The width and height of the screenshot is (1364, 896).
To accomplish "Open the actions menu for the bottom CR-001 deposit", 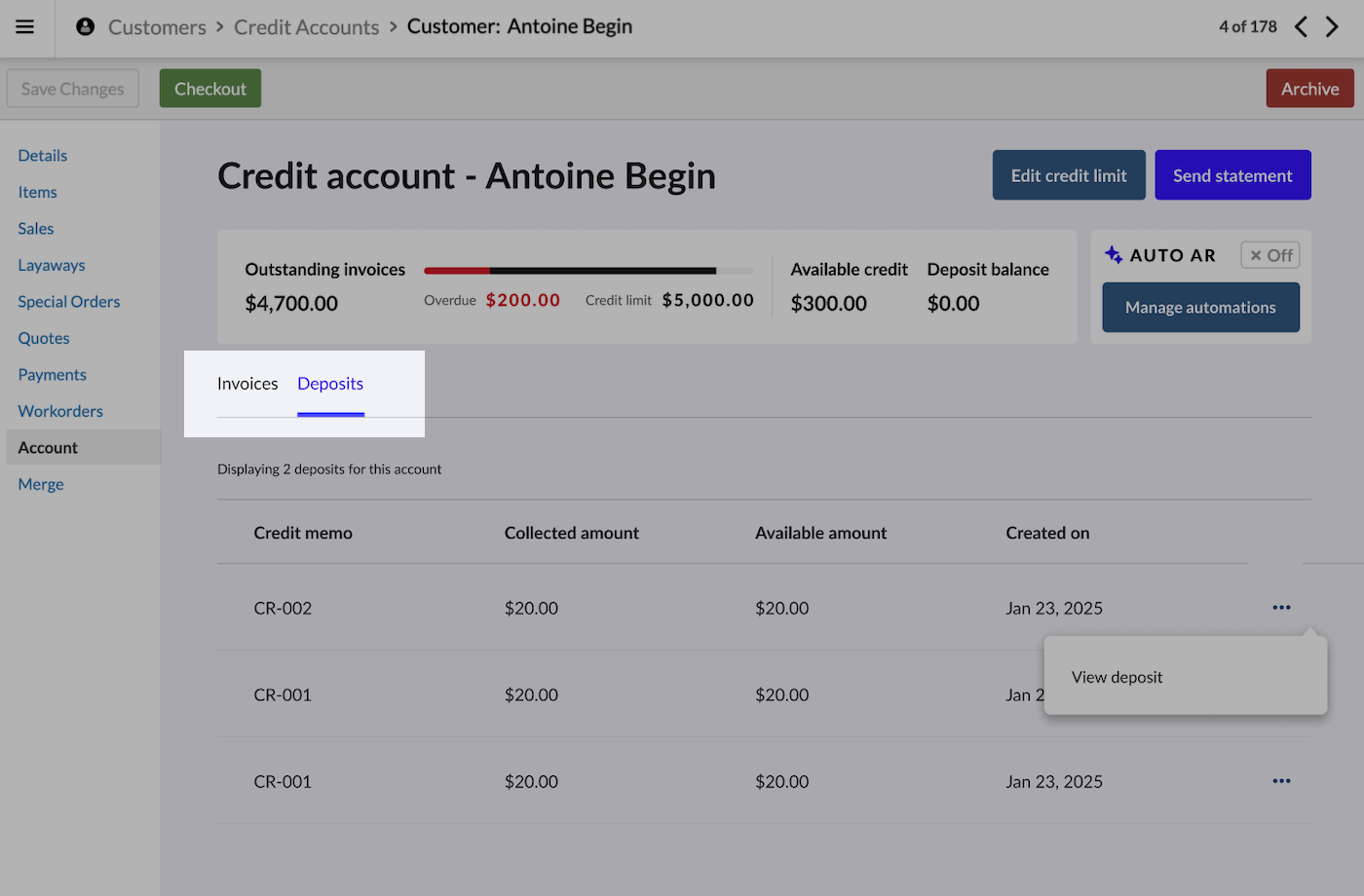I will [x=1281, y=780].
